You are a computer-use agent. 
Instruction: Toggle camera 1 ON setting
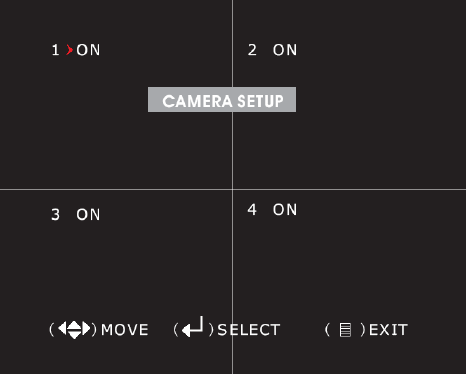[x=88, y=50]
